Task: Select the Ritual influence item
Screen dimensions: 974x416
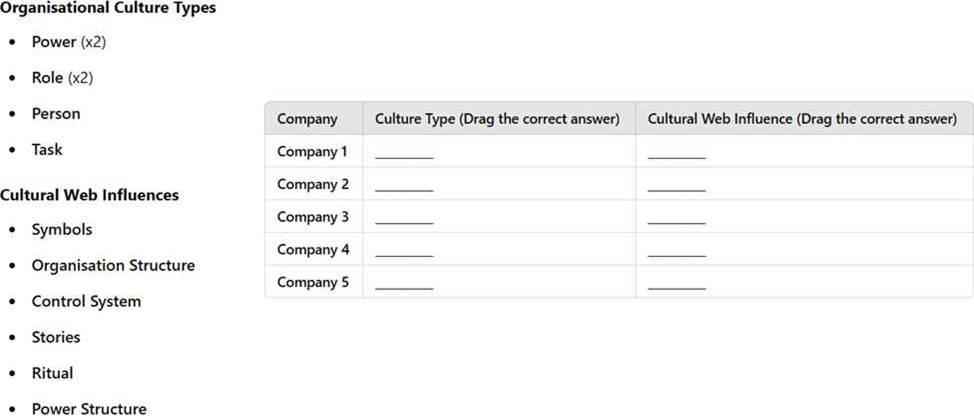Action: (x=52, y=373)
